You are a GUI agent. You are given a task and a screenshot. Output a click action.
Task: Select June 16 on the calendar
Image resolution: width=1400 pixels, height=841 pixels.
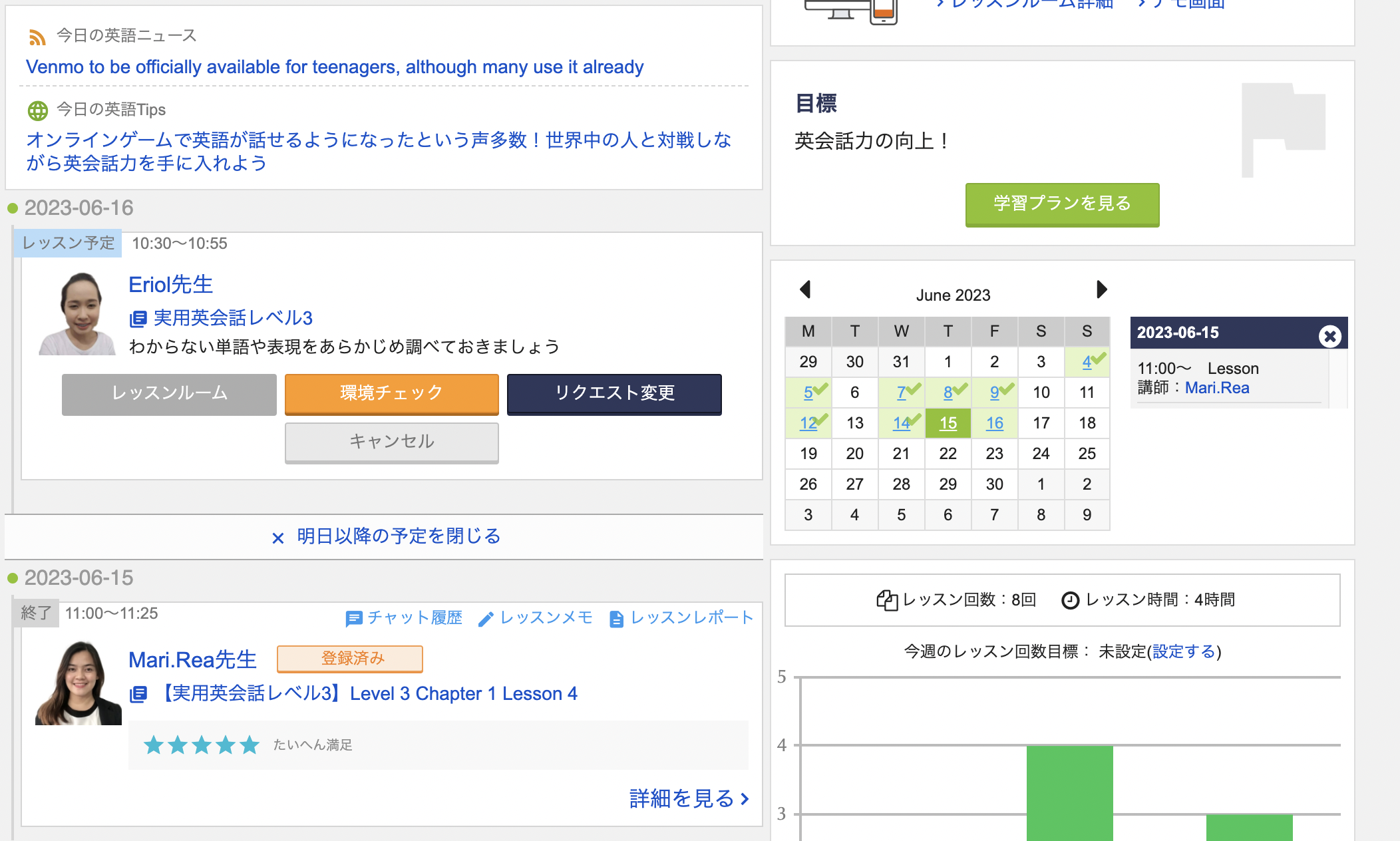(x=994, y=423)
